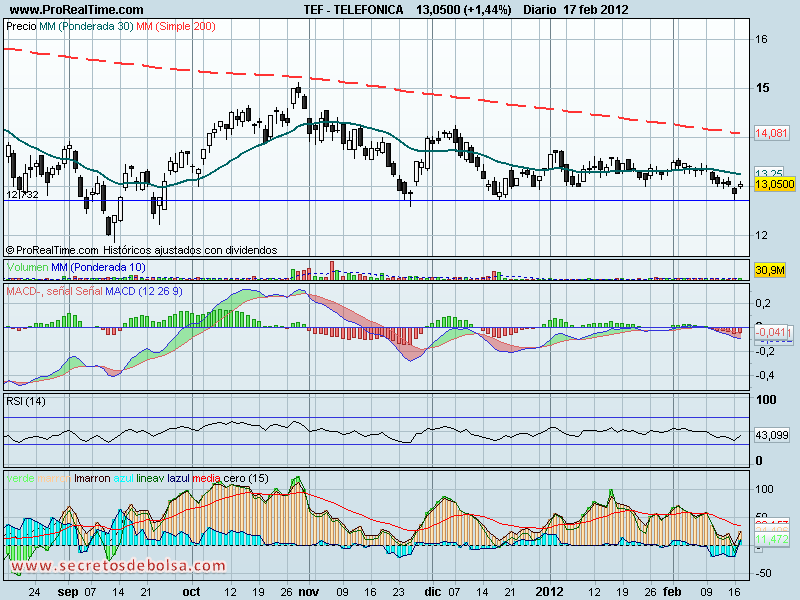The width and height of the screenshot is (800, 600).
Task: Click the 14,081 red value label
Action: (x=771, y=133)
